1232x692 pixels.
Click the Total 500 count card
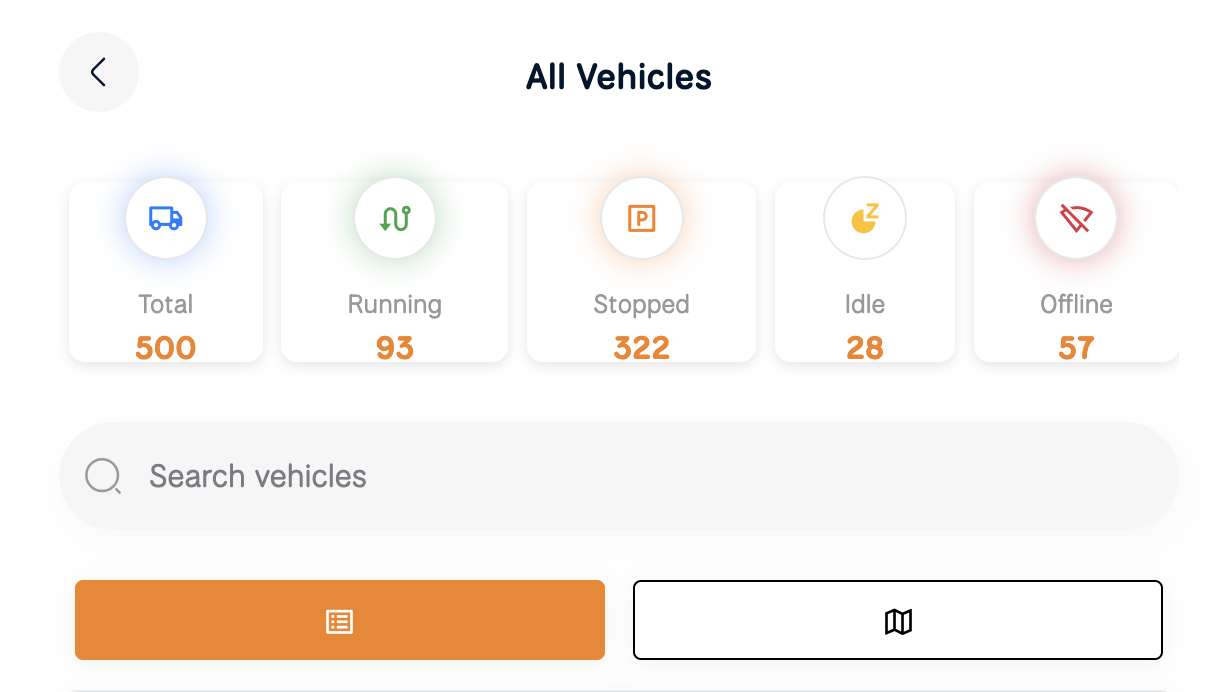165,271
